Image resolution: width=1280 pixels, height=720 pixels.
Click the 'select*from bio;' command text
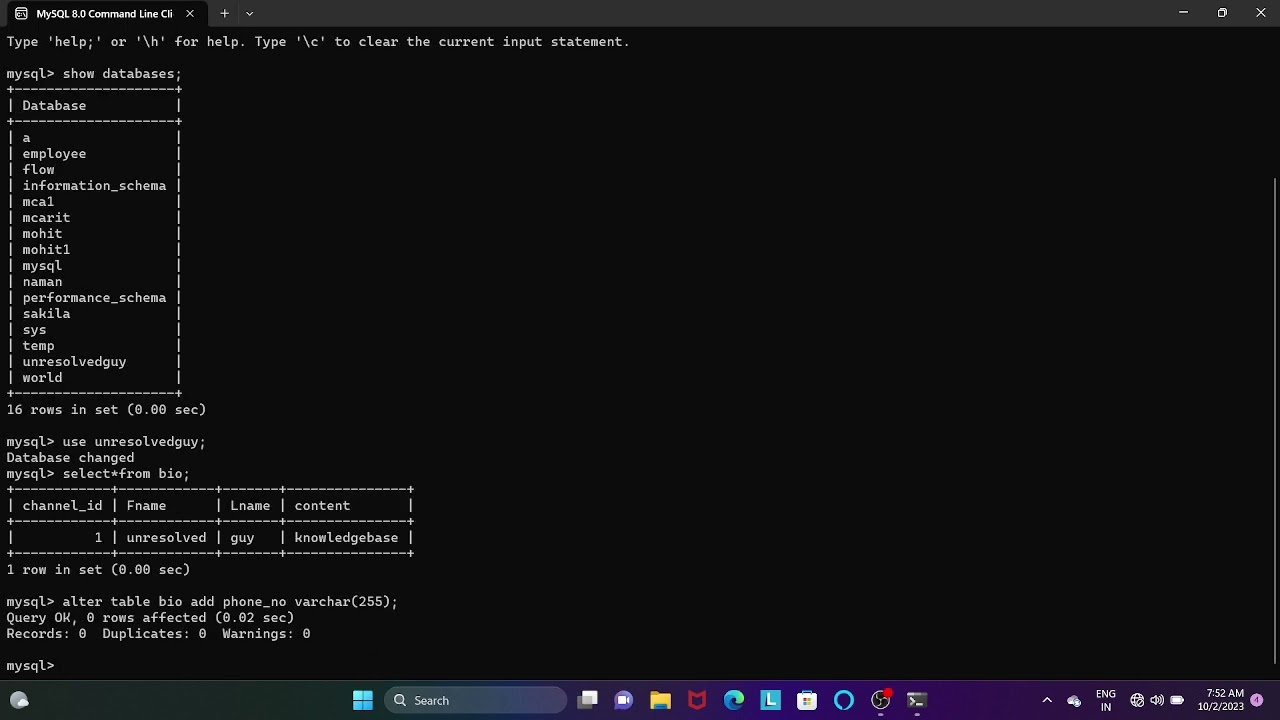coord(126,474)
